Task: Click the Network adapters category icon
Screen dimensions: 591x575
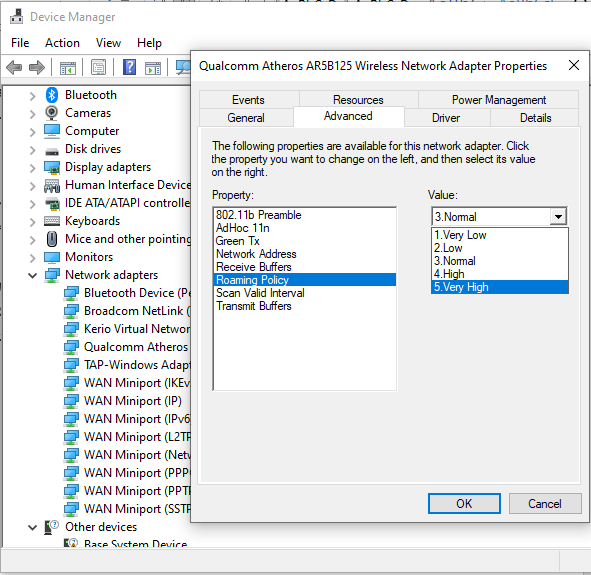Action: click(x=52, y=275)
